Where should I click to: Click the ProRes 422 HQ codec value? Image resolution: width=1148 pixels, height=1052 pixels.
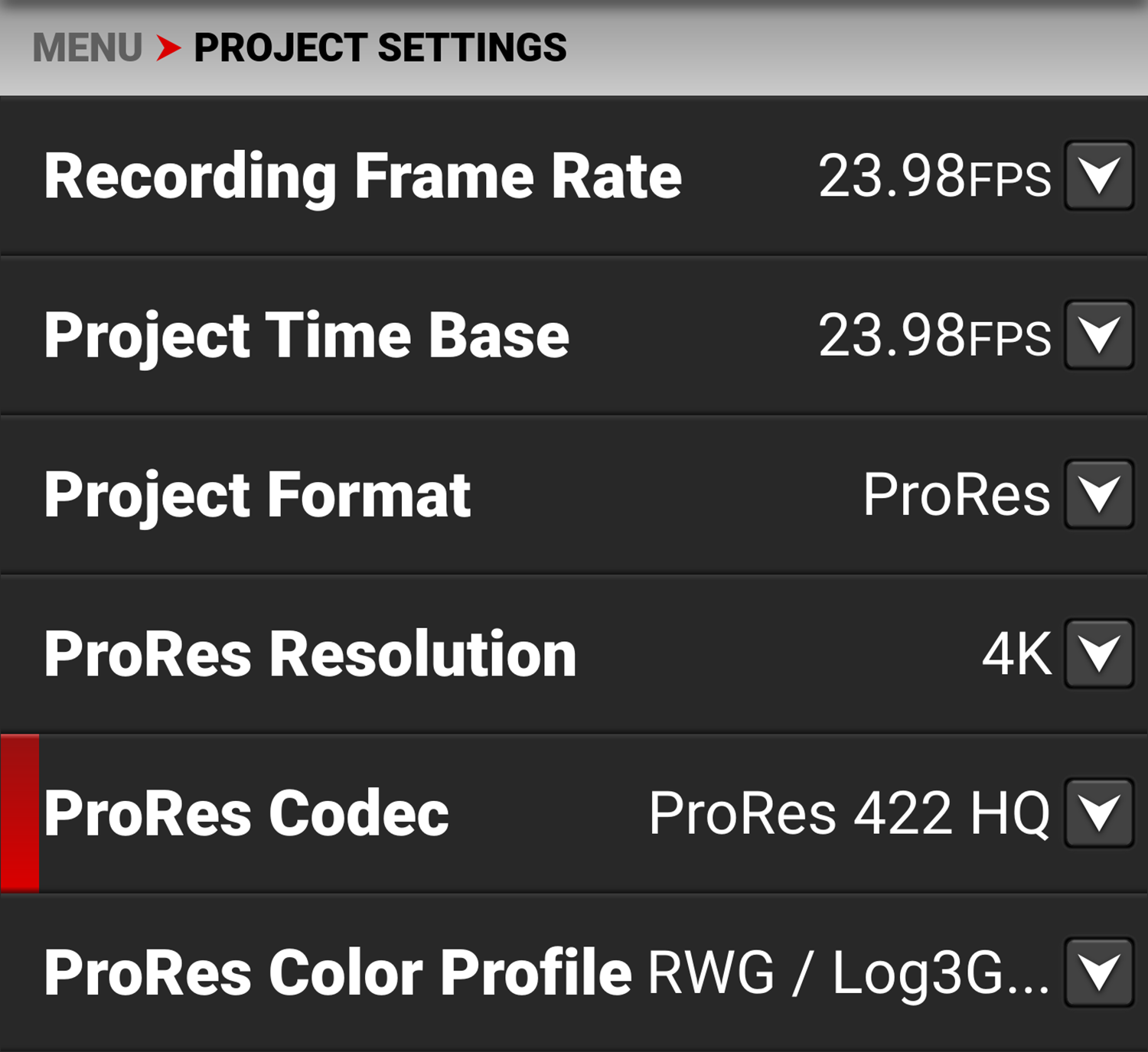click(x=850, y=813)
